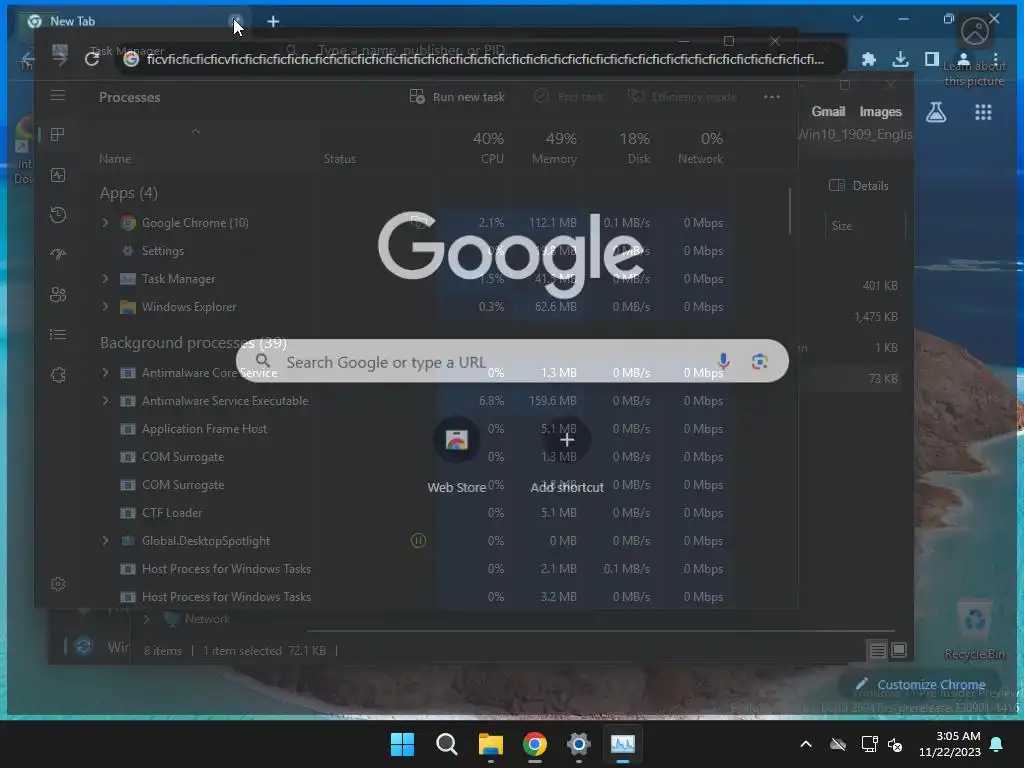Select Application Frame Host process row
Viewport: 1024px width, 768px height.
pos(415,429)
